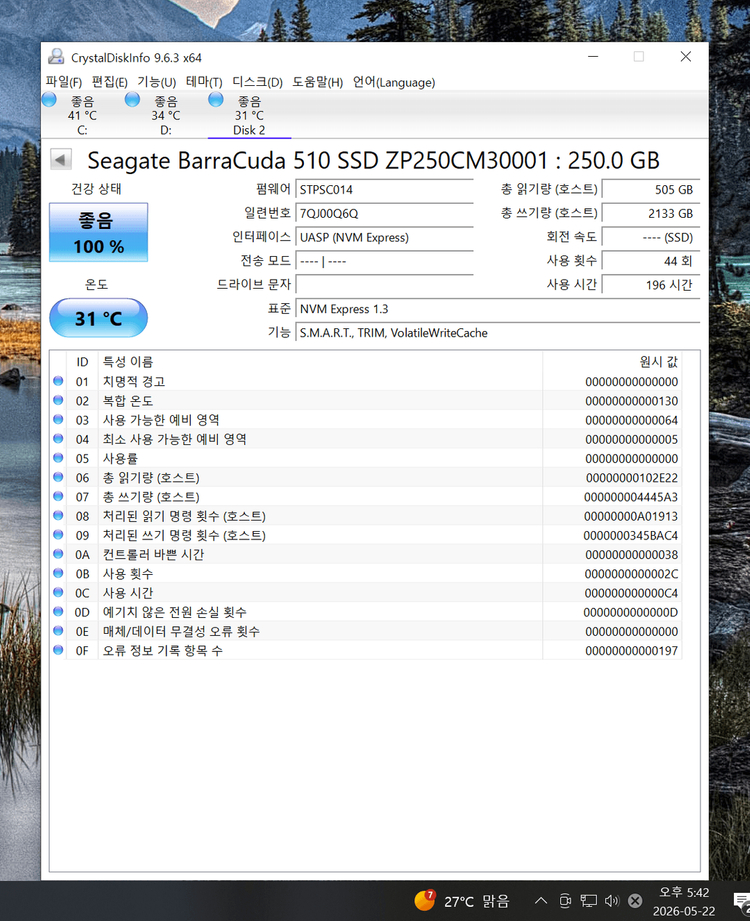Select the row 04 최소 사용 가능한 예비 영역

(x=366, y=439)
